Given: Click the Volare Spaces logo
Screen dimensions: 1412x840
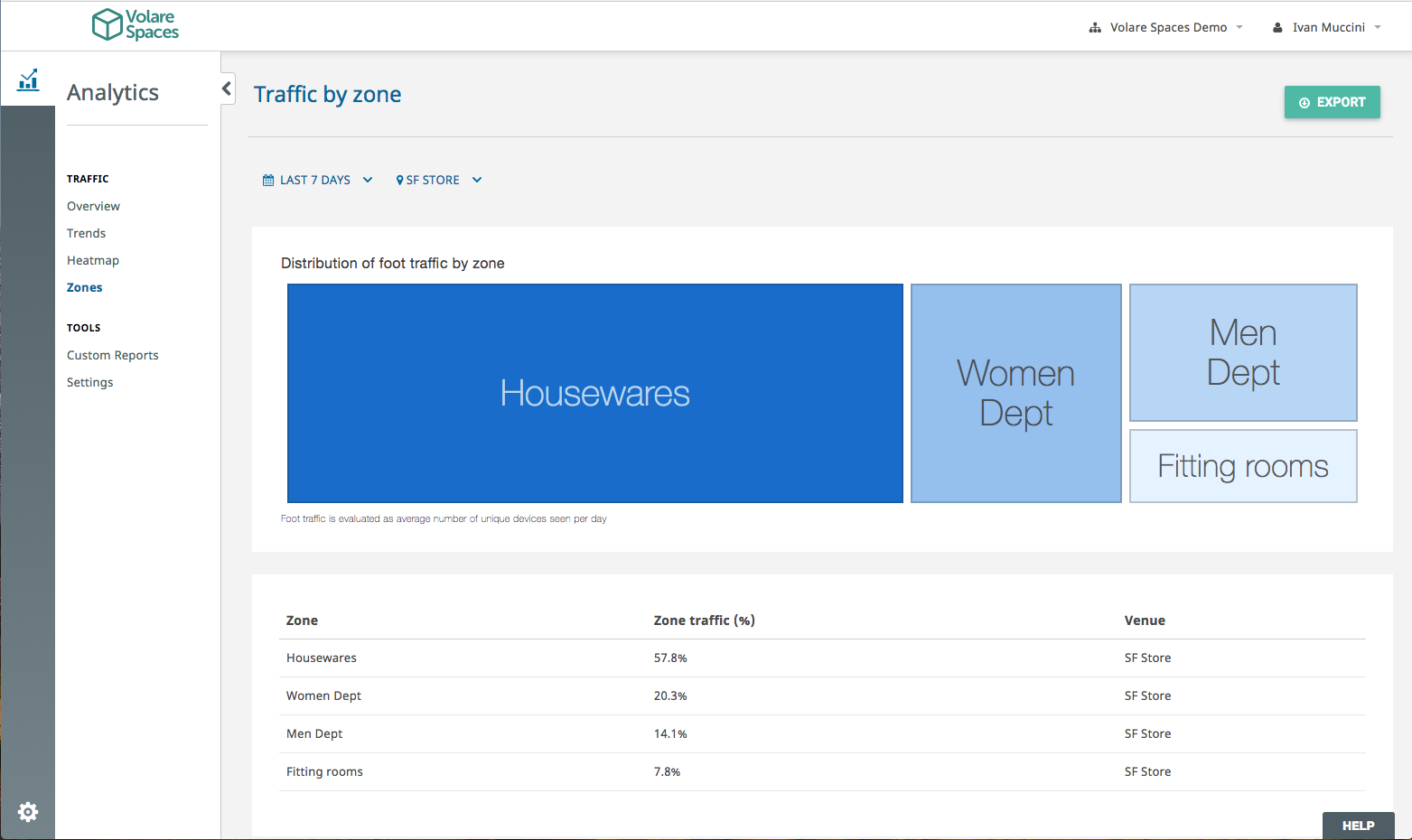Looking at the screenshot, I should (136, 25).
